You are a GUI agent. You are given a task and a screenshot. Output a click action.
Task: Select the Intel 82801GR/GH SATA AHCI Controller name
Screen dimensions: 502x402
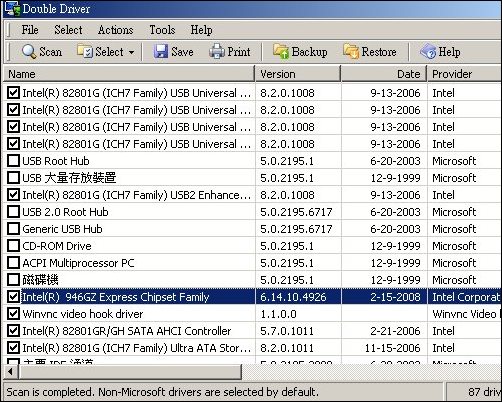click(127, 331)
